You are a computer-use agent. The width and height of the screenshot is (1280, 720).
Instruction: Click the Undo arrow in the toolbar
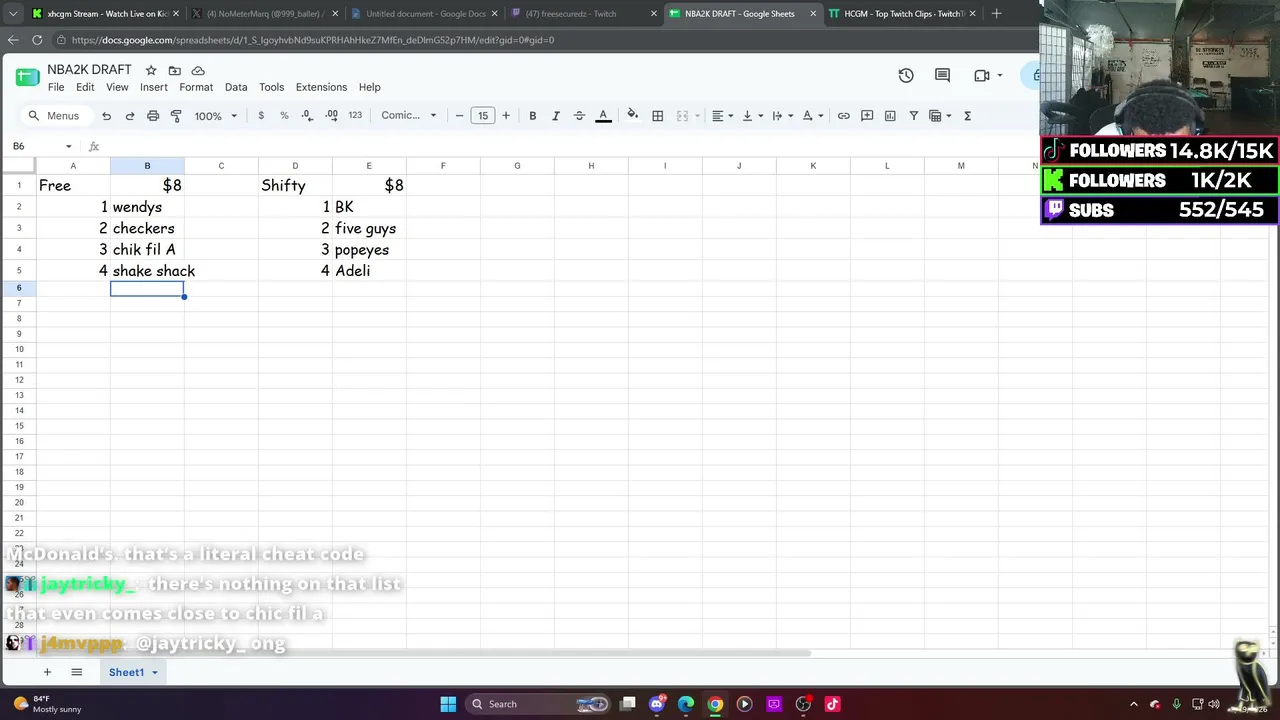(106, 116)
